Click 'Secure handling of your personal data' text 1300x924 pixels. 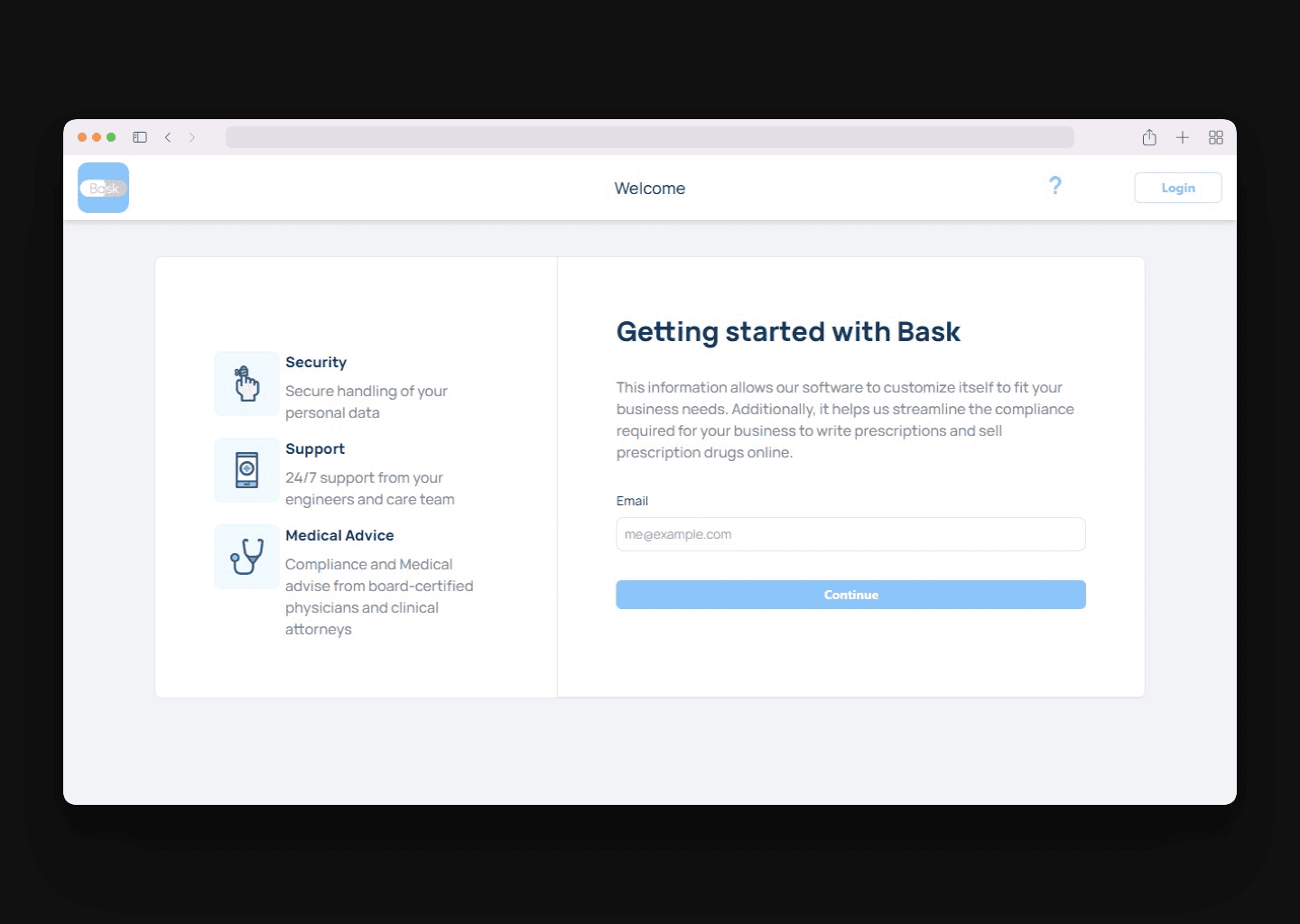[x=367, y=402]
